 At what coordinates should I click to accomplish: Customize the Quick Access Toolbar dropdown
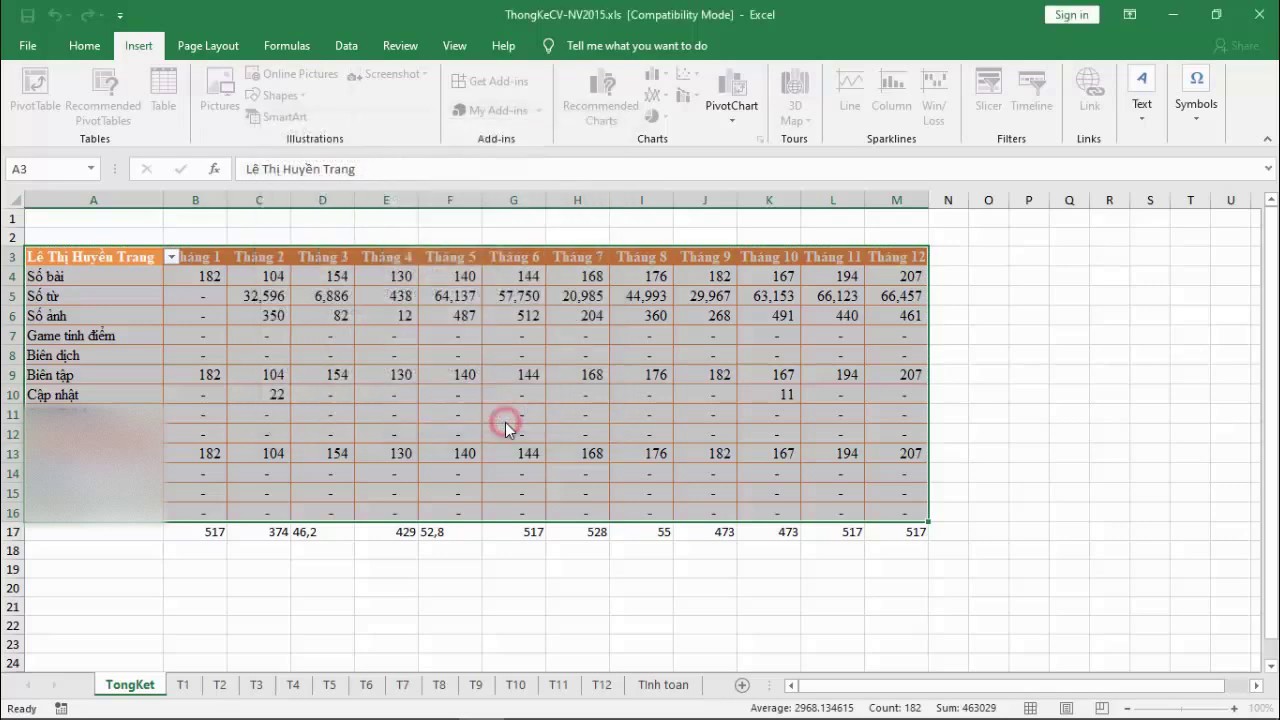click(120, 15)
